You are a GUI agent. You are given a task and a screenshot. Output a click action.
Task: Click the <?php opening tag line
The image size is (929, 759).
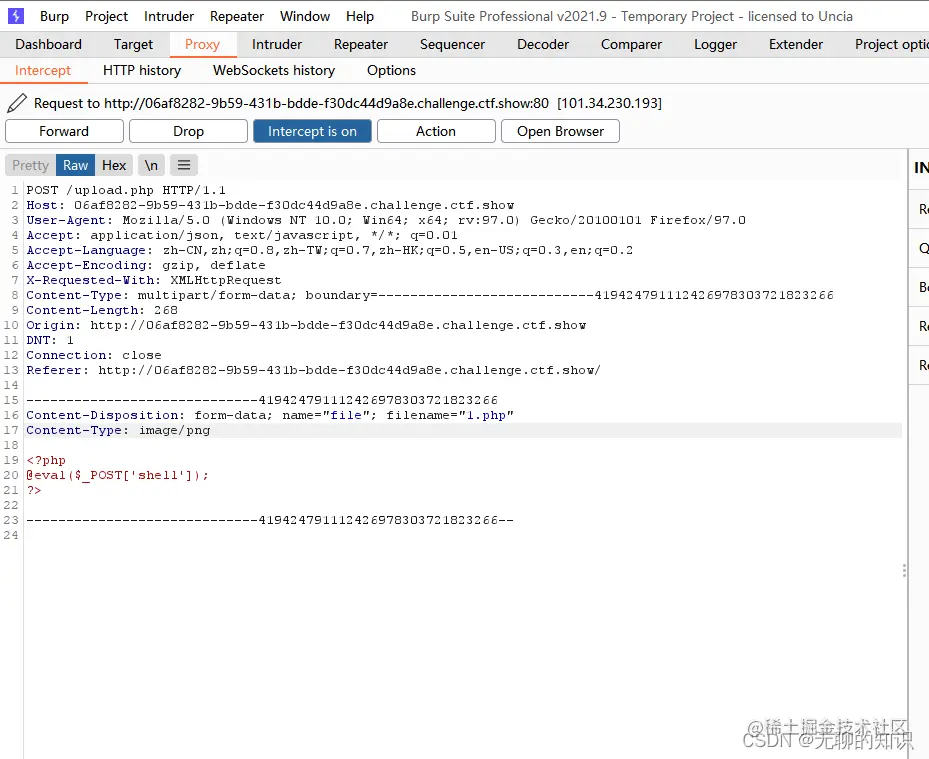point(46,460)
